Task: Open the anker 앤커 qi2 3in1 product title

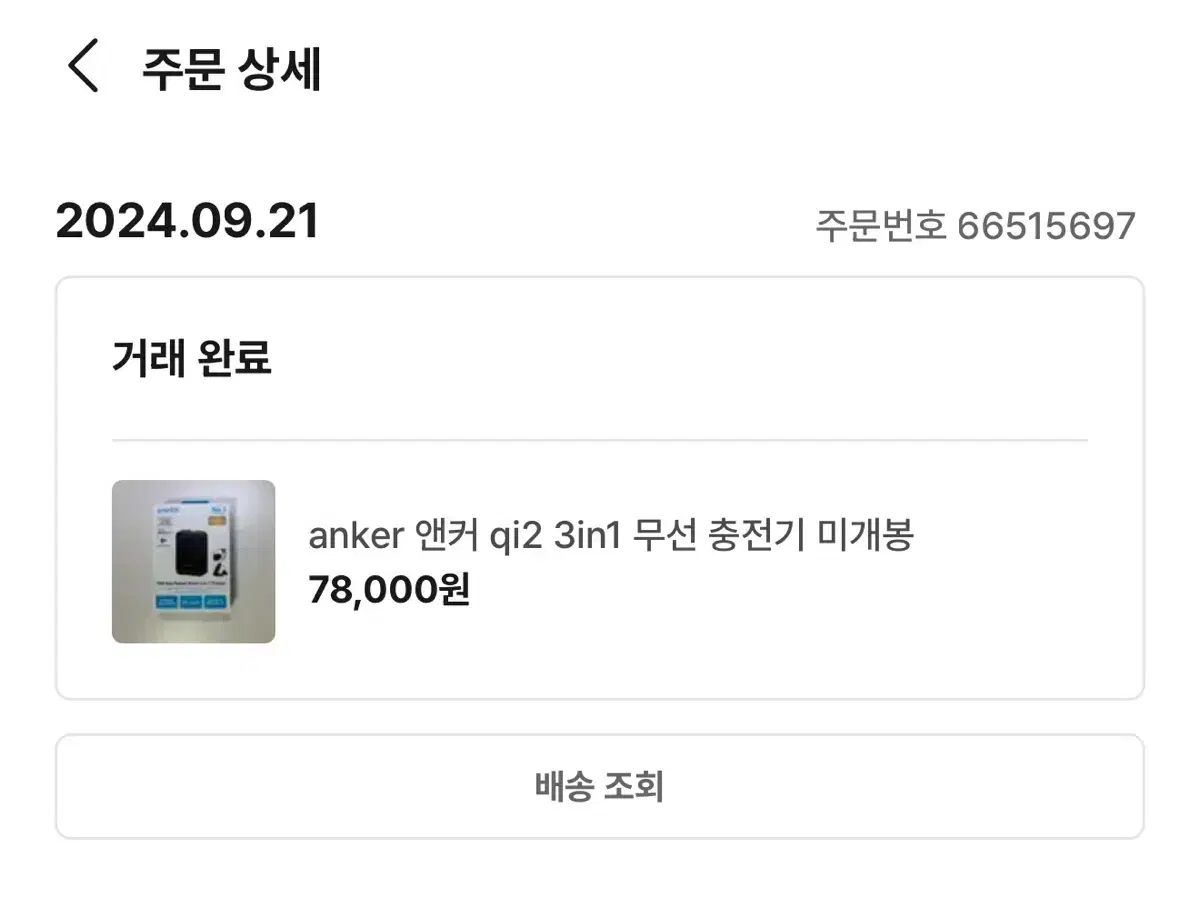Action: [x=610, y=536]
